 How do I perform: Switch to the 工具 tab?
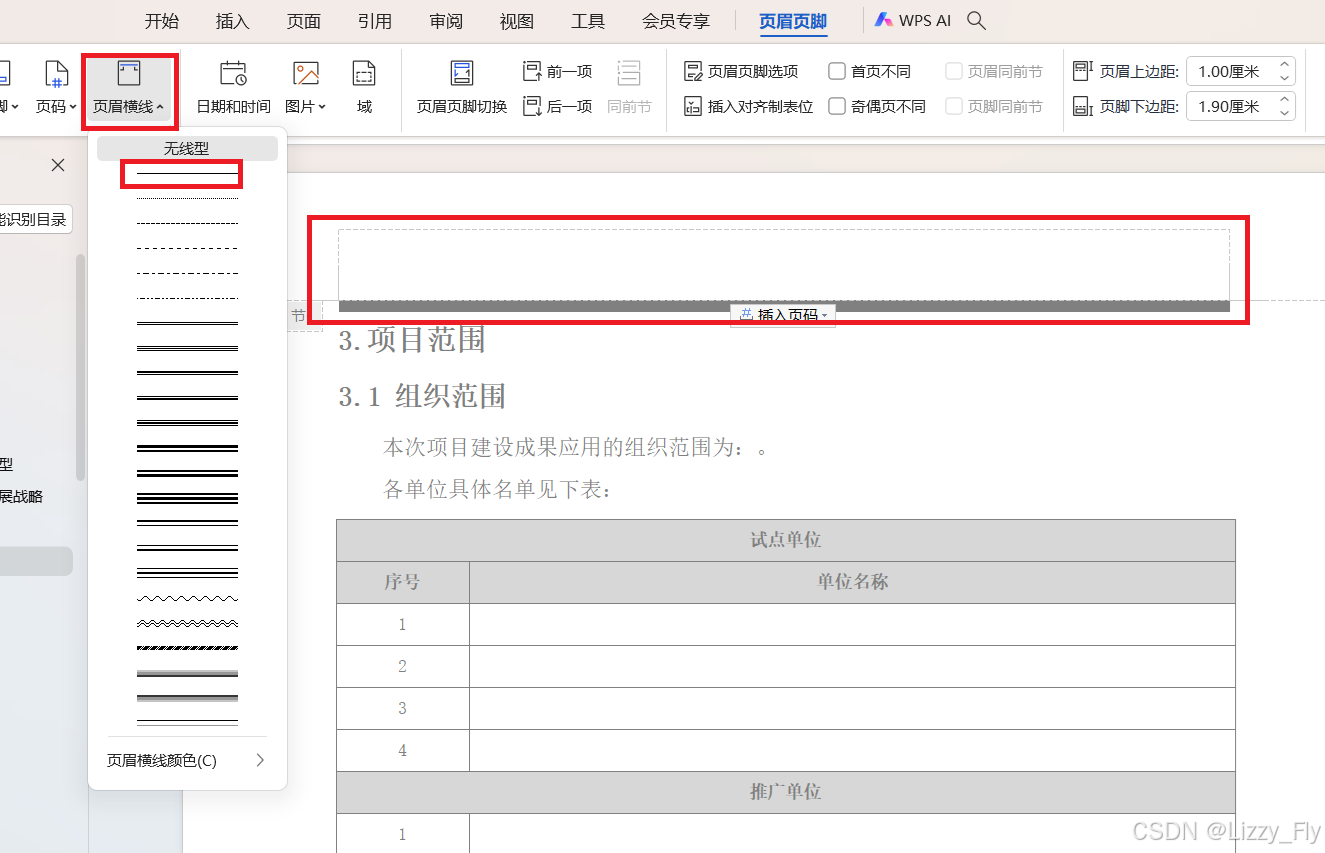(588, 21)
